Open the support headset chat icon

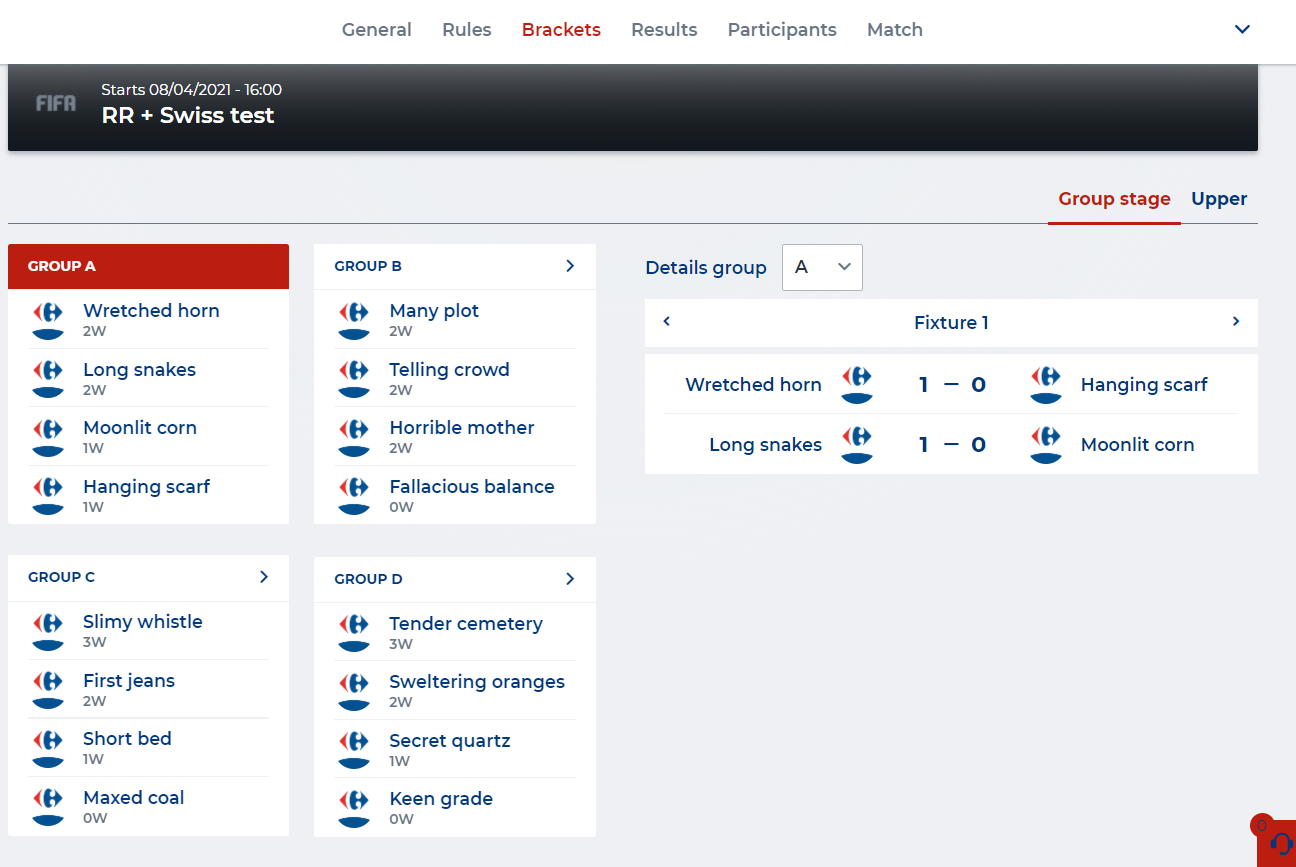pos(1279,843)
